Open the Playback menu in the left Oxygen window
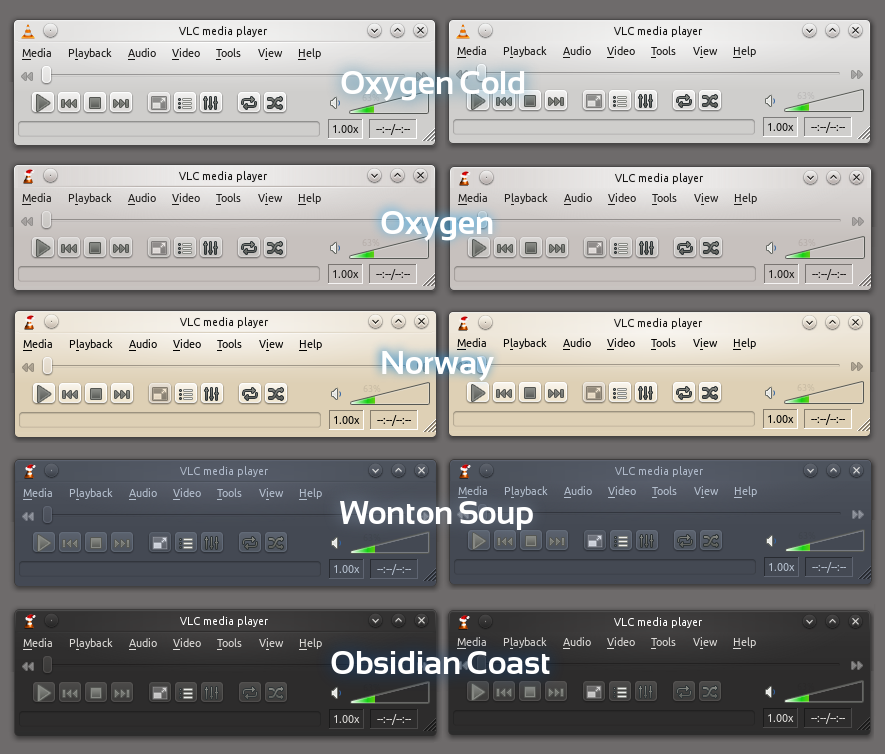This screenshot has height=754, width=885. click(90, 198)
